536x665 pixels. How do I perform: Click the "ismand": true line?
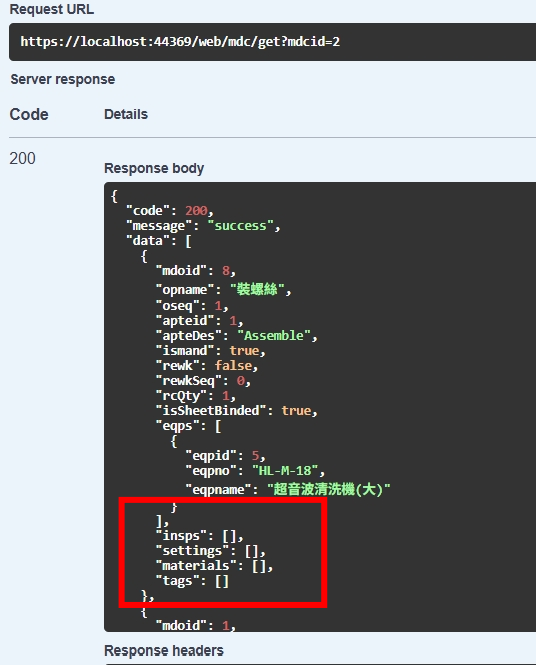(210, 351)
